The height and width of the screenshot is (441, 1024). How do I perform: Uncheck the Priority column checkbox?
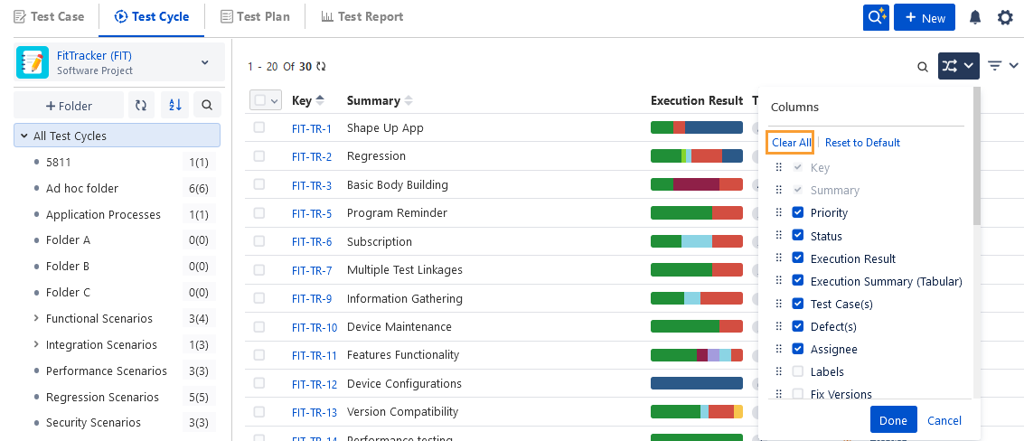click(798, 213)
